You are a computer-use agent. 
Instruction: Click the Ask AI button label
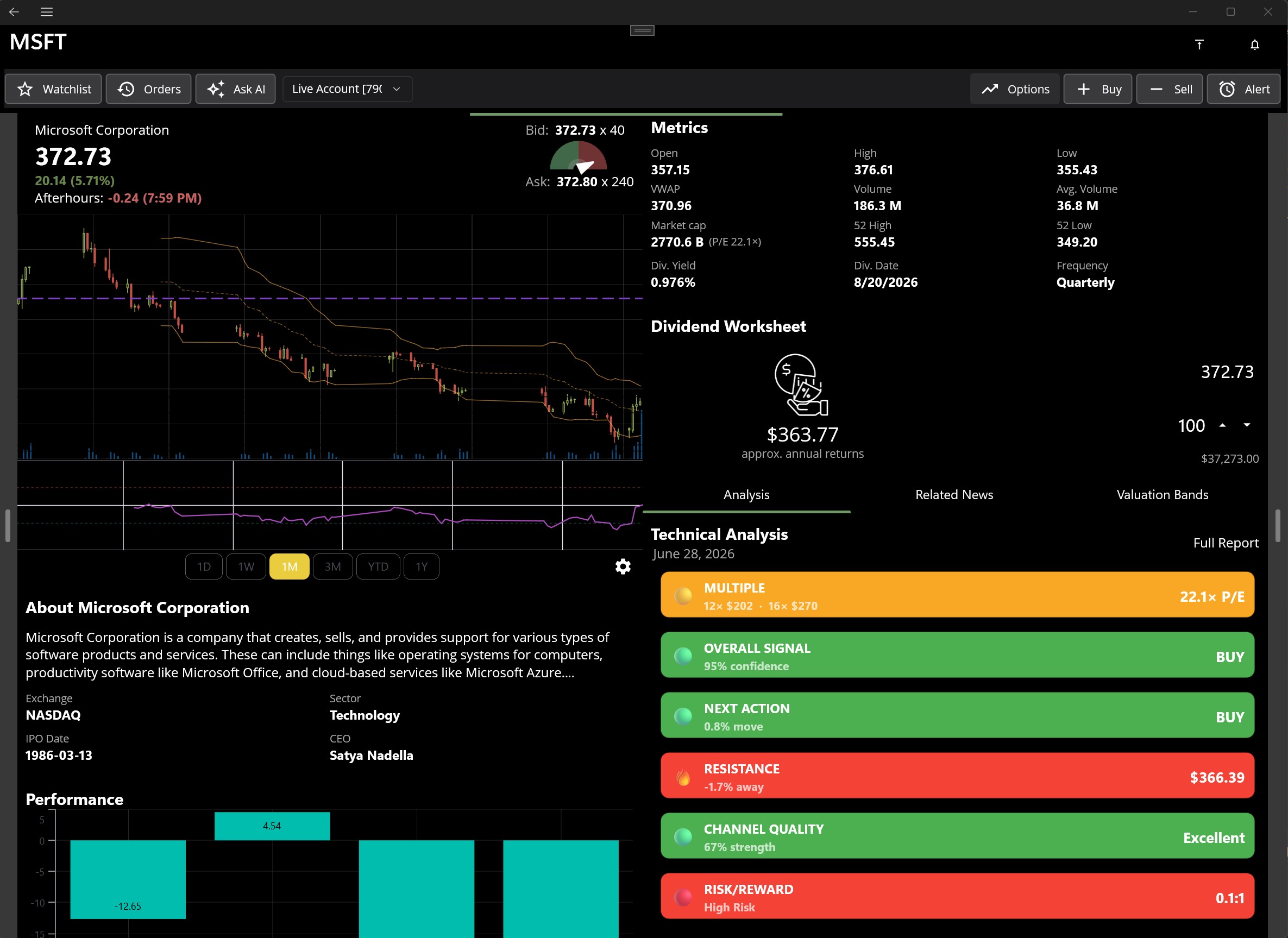pos(249,89)
